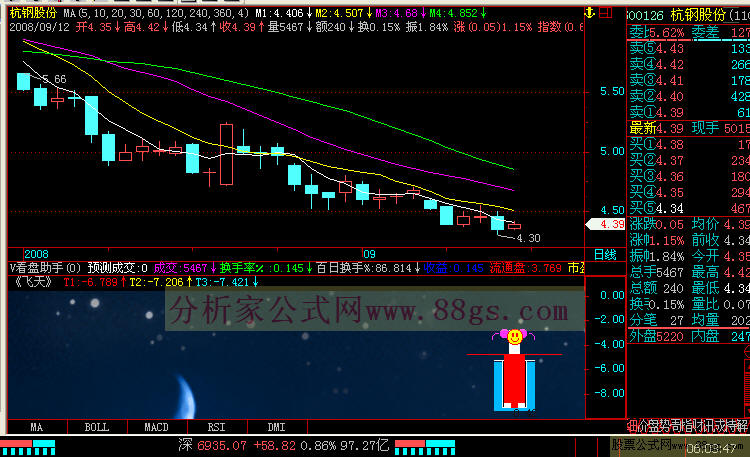Select the DMI indicator tab
Viewport: 750px width, 457px height.
tap(276, 427)
